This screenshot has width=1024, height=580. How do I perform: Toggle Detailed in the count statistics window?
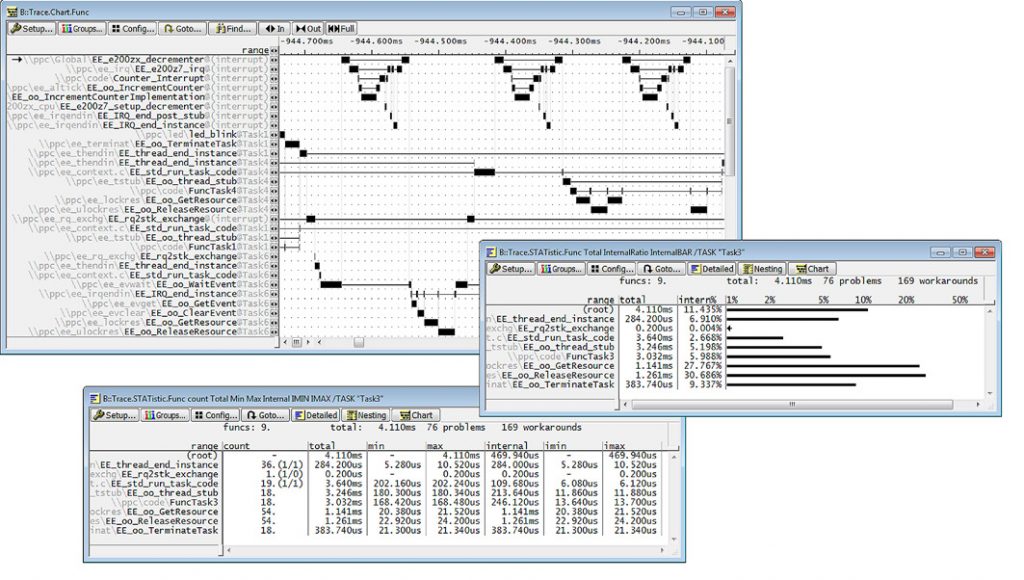[x=316, y=415]
